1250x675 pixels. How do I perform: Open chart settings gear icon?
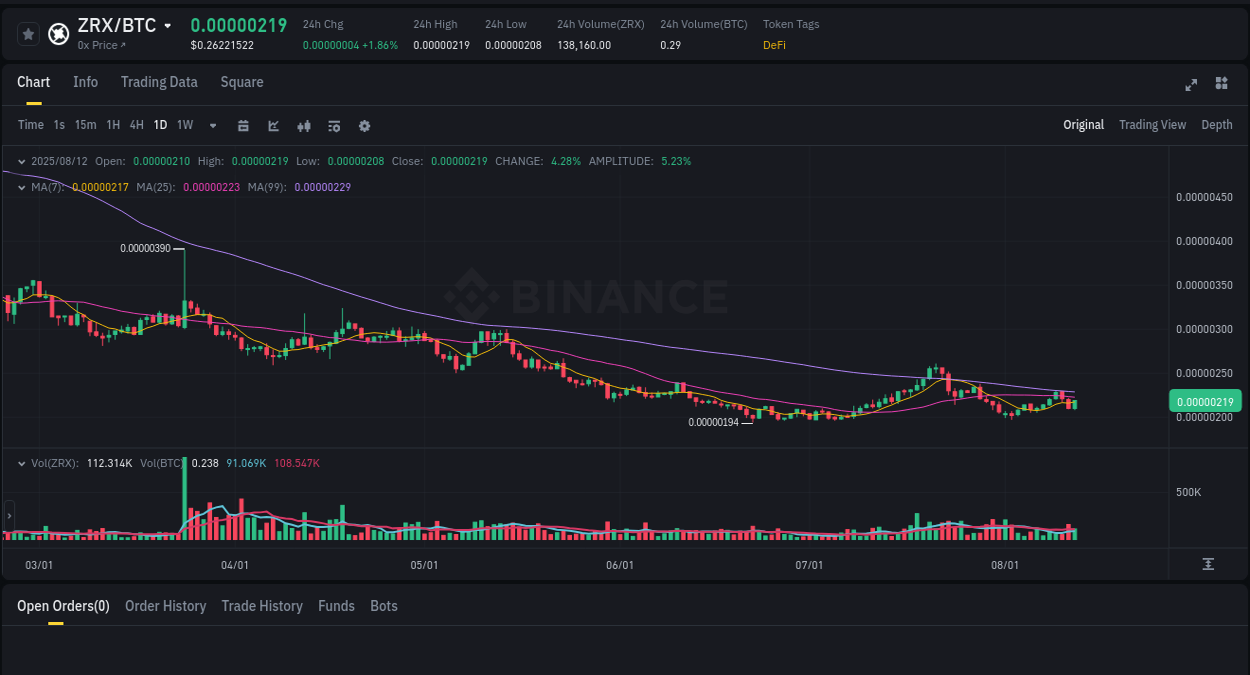pyautogui.click(x=364, y=126)
